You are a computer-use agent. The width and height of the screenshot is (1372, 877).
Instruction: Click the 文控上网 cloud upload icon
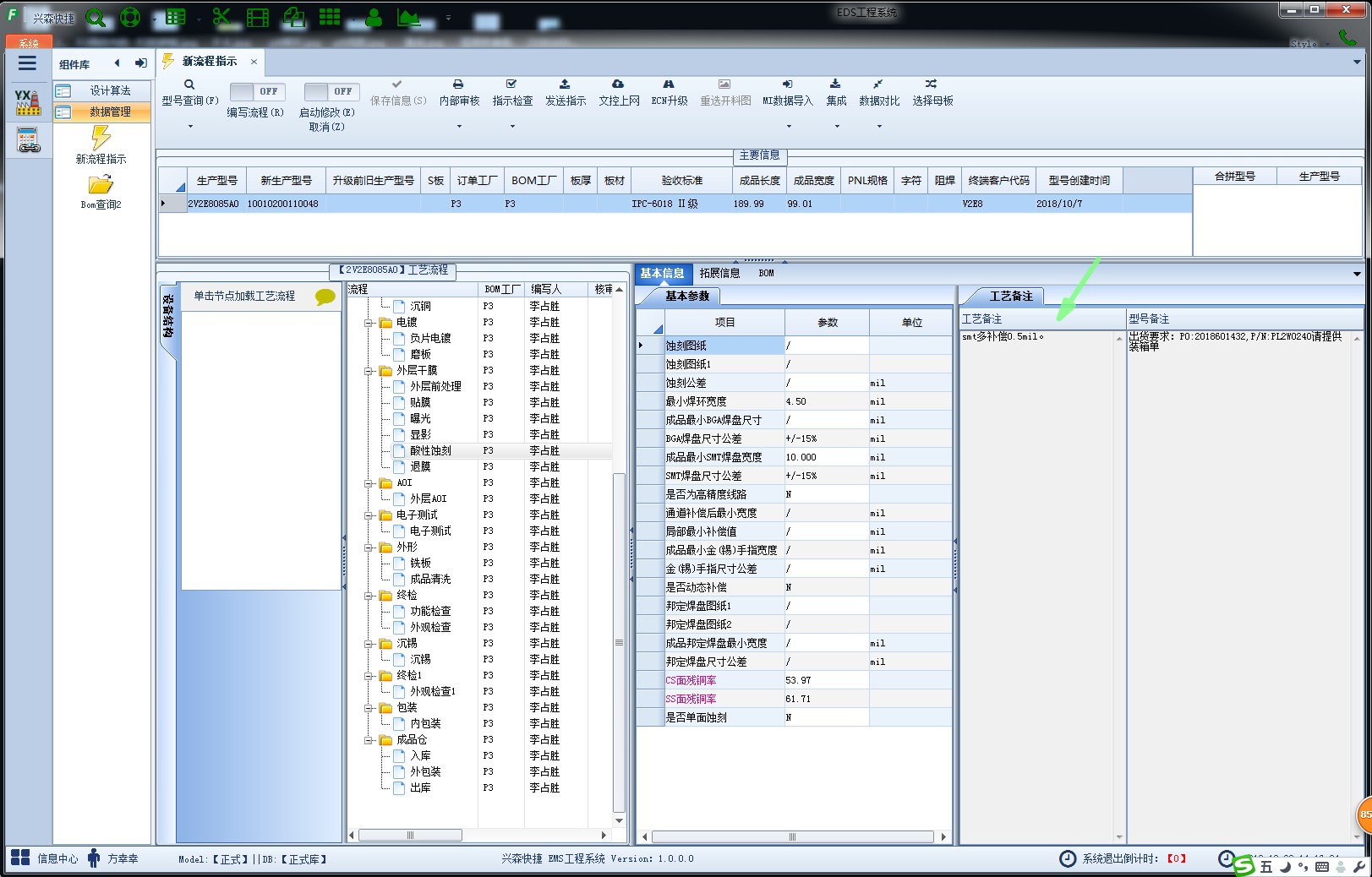(618, 84)
